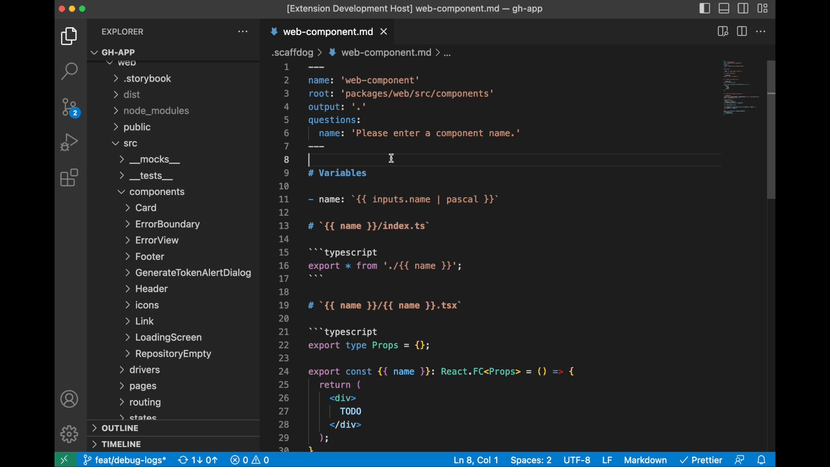Change indentation Spaces: 2
Image resolution: width=830 pixels, height=467 pixels.
click(531, 460)
